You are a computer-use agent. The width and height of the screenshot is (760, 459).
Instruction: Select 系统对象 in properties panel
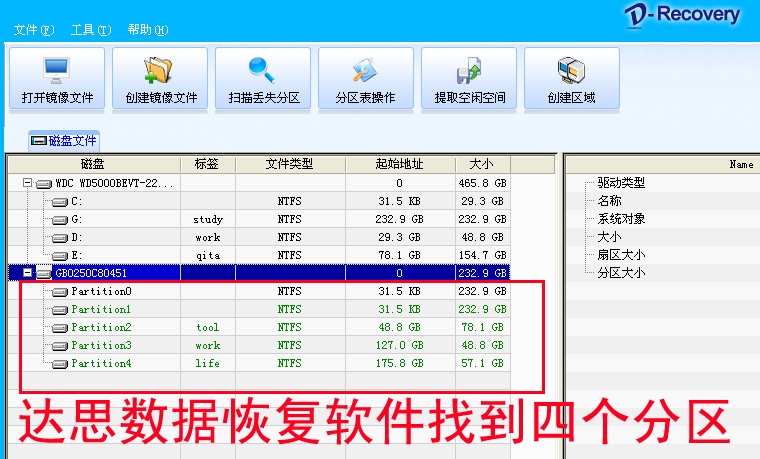621,219
